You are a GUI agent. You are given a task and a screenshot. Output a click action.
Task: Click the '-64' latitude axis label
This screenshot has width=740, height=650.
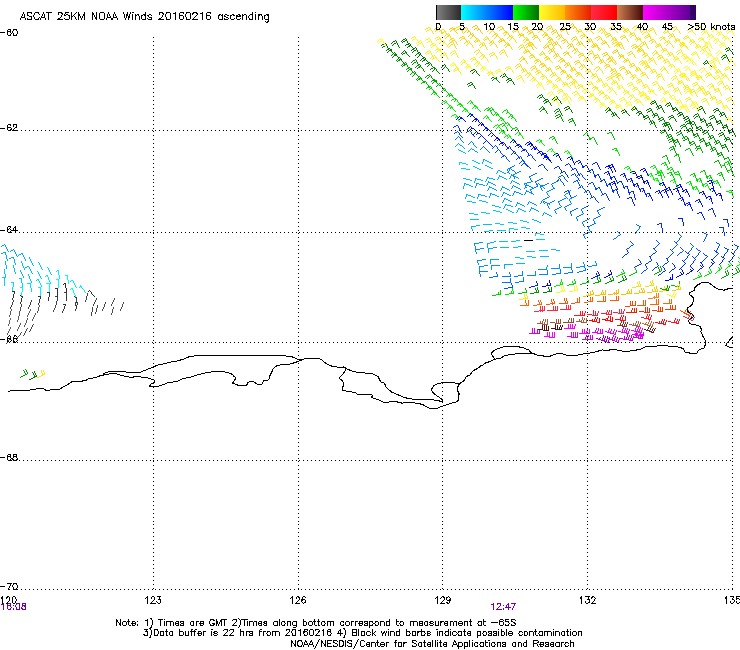(x=9, y=230)
